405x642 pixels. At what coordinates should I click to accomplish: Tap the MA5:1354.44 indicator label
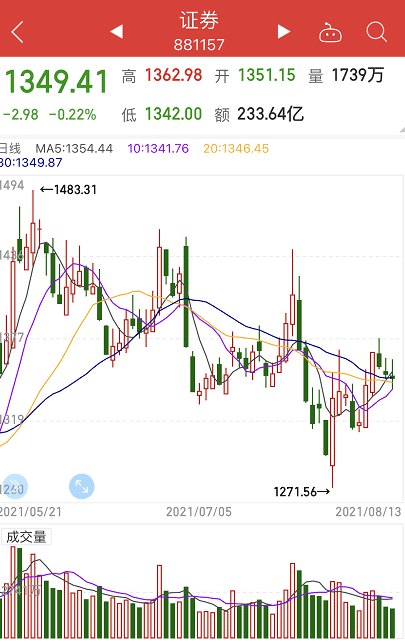click(74, 148)
